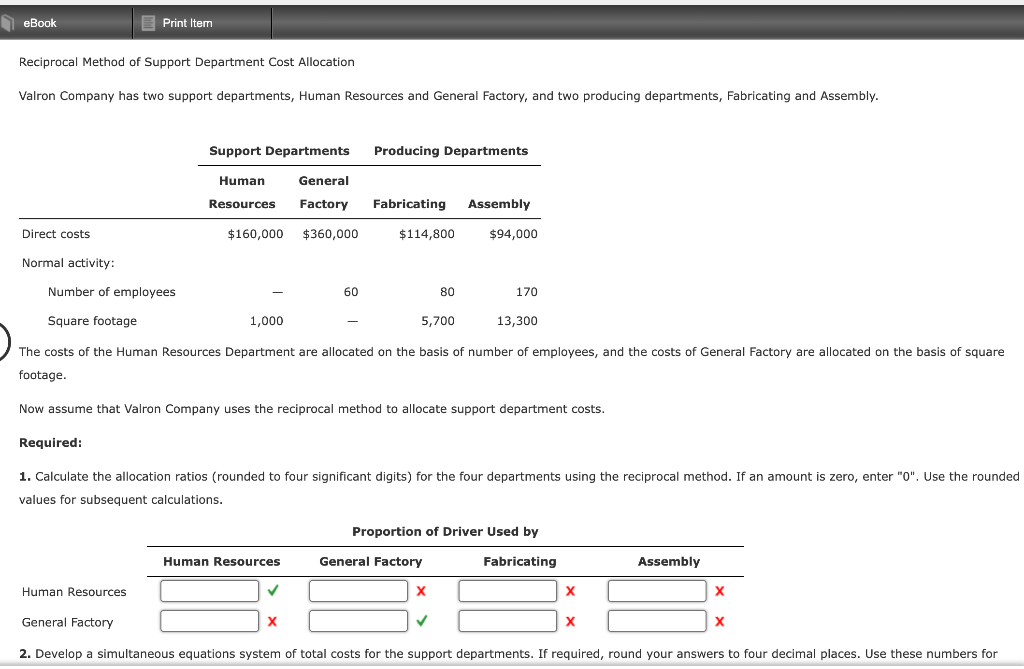Click the red X after Human Resources General Factory field
This screenshot has width=1024, height=669.
[x=420, y=591]
